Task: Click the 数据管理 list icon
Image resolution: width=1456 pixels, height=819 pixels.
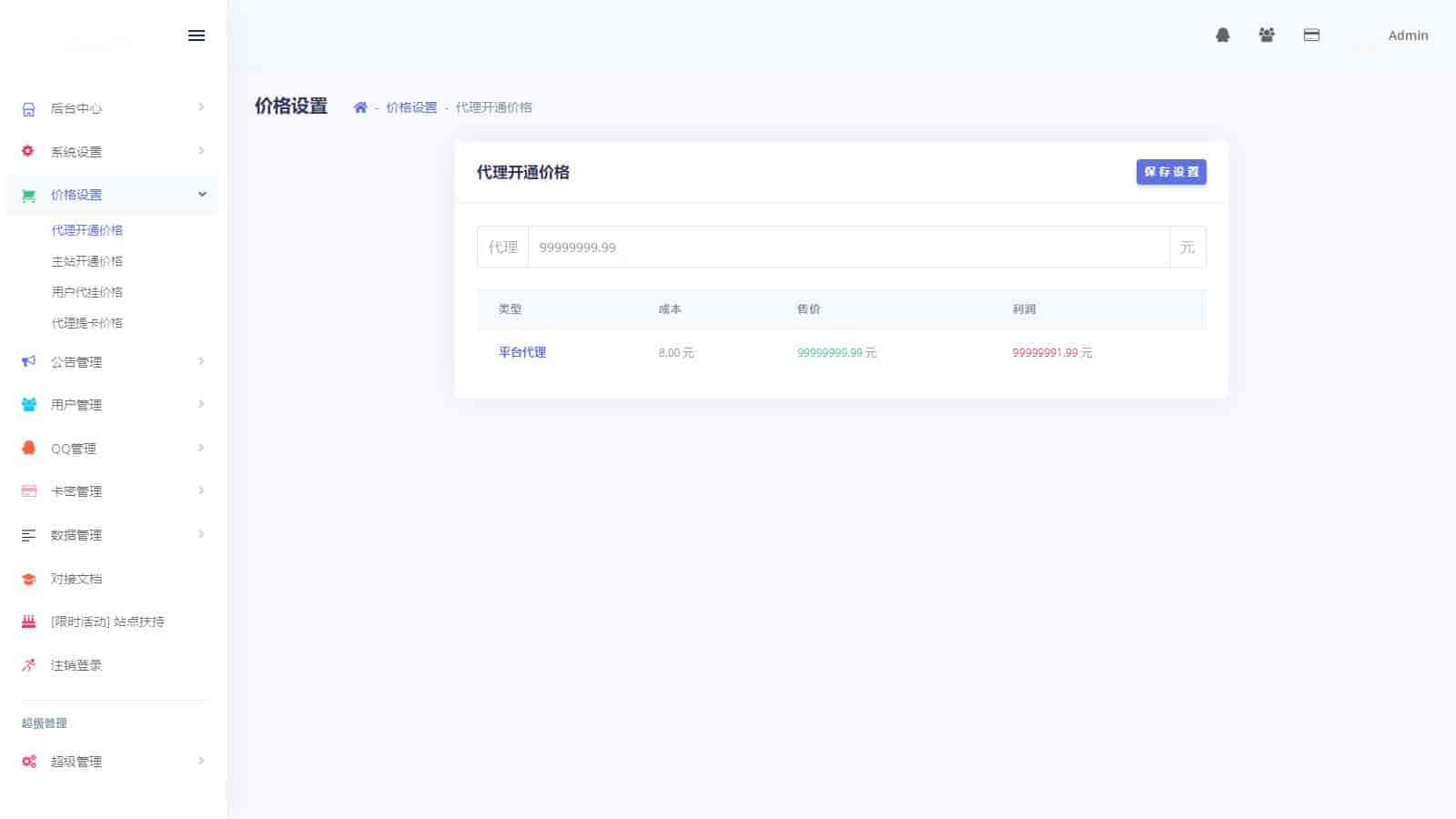Action: point(29,535)
